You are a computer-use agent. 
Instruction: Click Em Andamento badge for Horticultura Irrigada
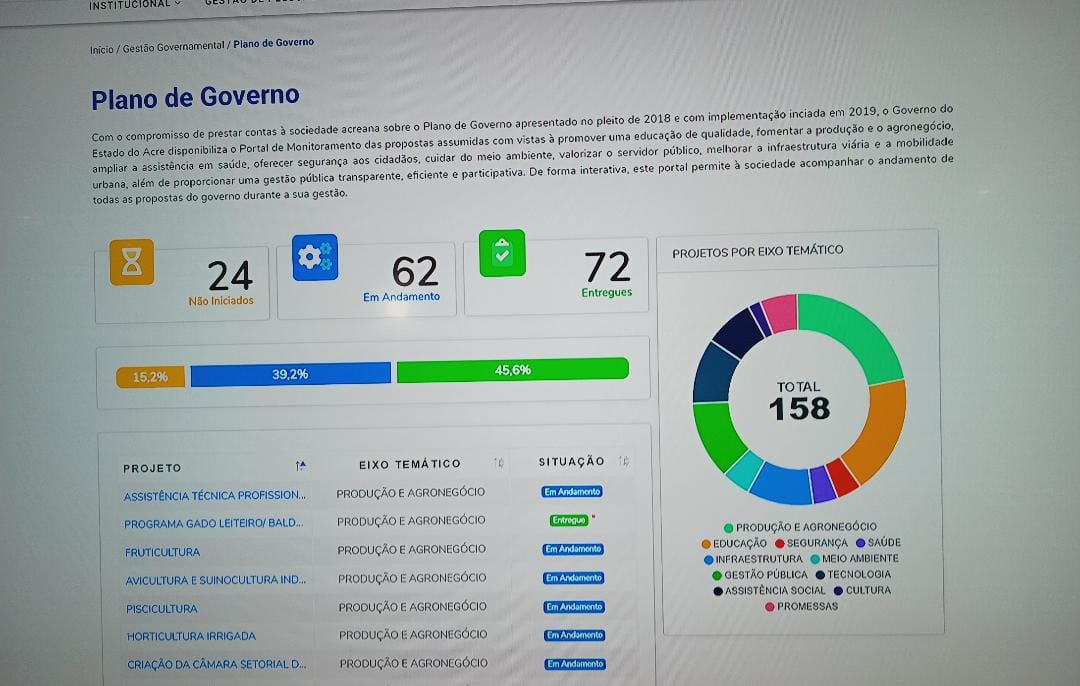point(574,635)
